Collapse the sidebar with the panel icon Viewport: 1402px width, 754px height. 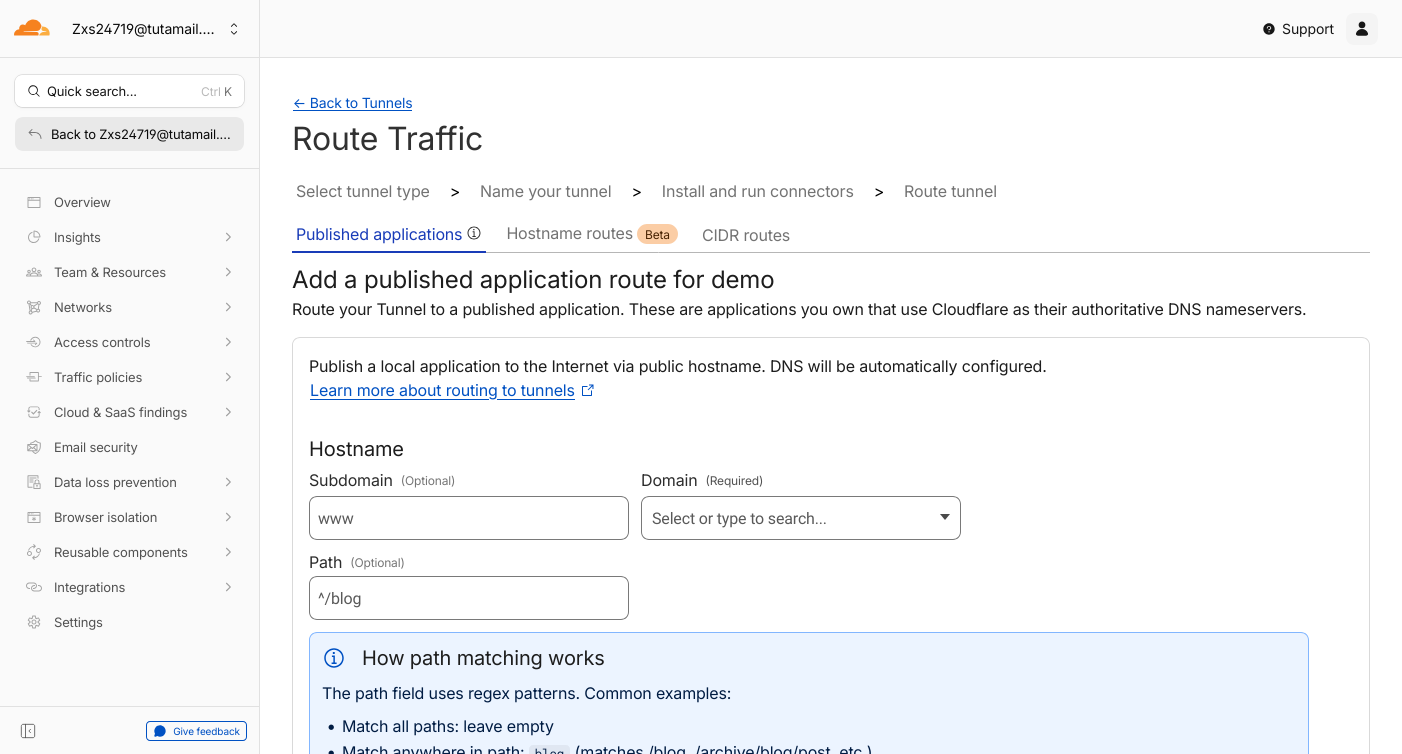tap(28, 731)
